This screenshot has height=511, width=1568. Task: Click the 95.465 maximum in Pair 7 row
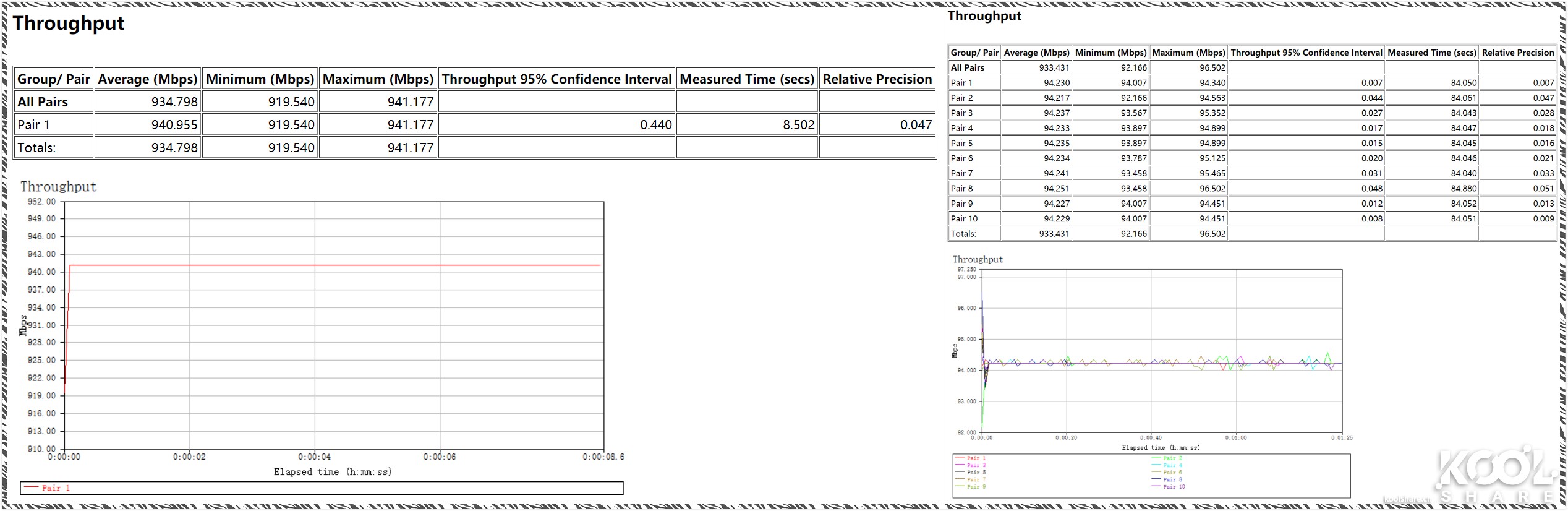coord(1212,173)
